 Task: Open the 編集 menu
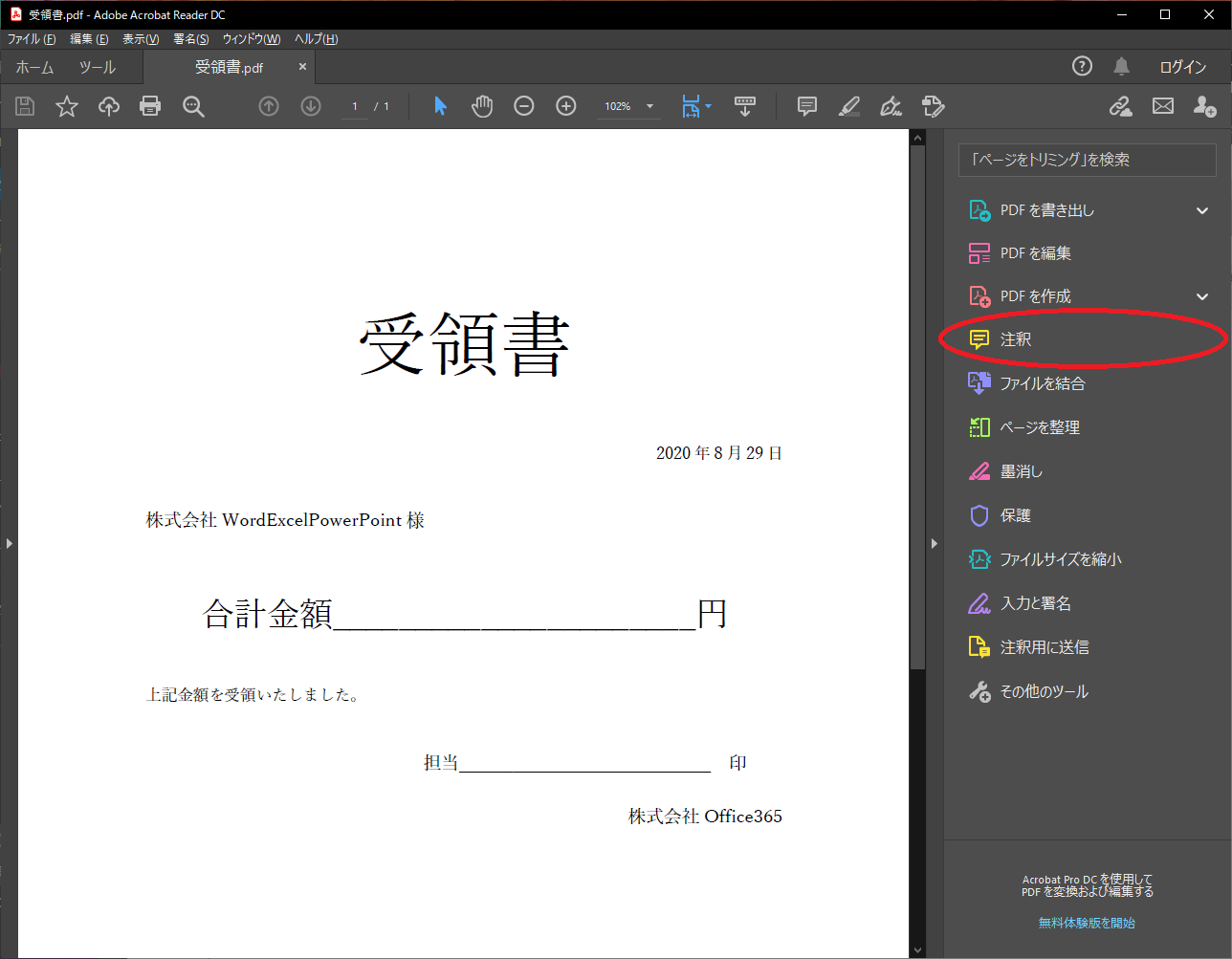(x=88, y=38)
